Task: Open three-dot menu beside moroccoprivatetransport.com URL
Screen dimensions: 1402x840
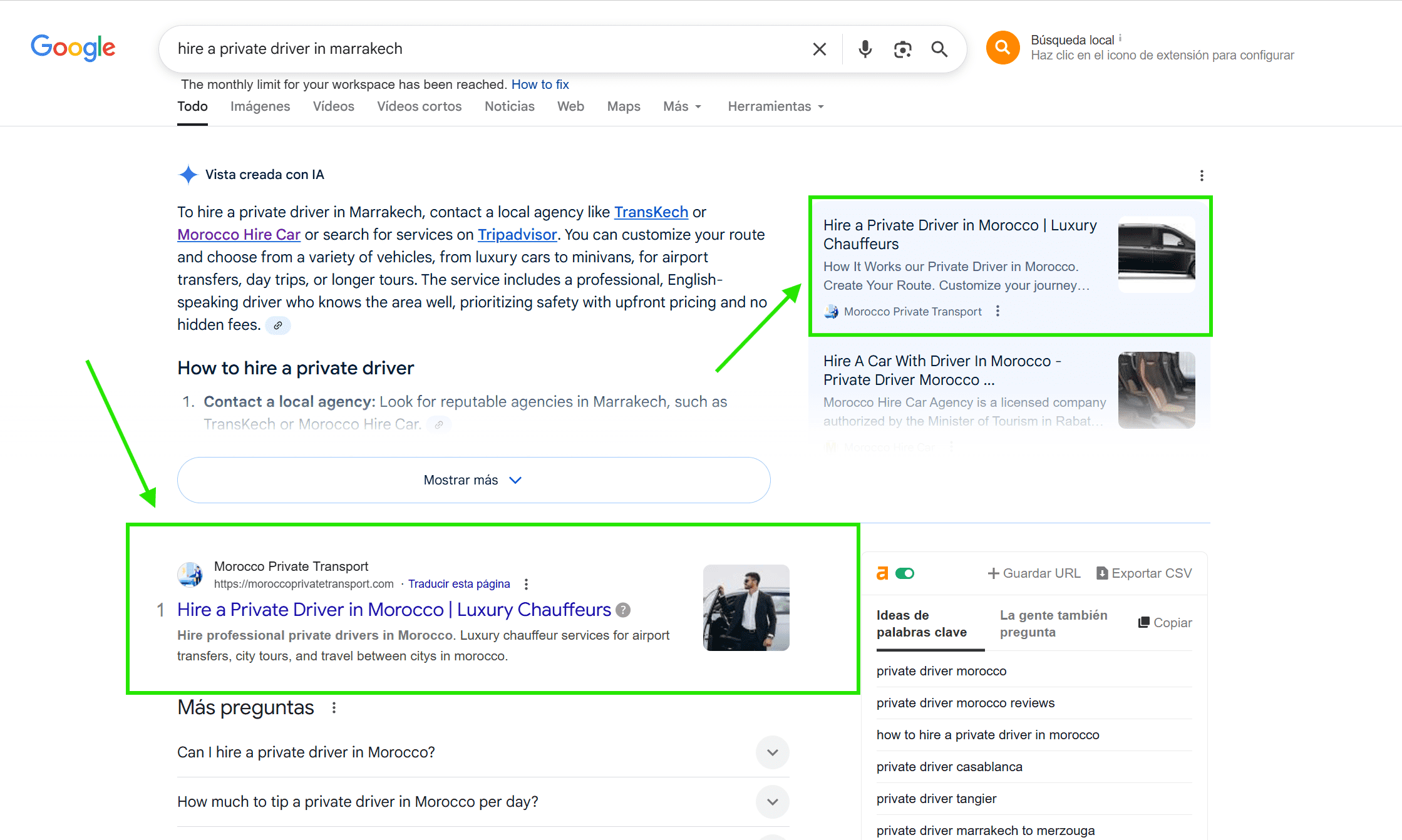Action: click(x=526, y=584)
